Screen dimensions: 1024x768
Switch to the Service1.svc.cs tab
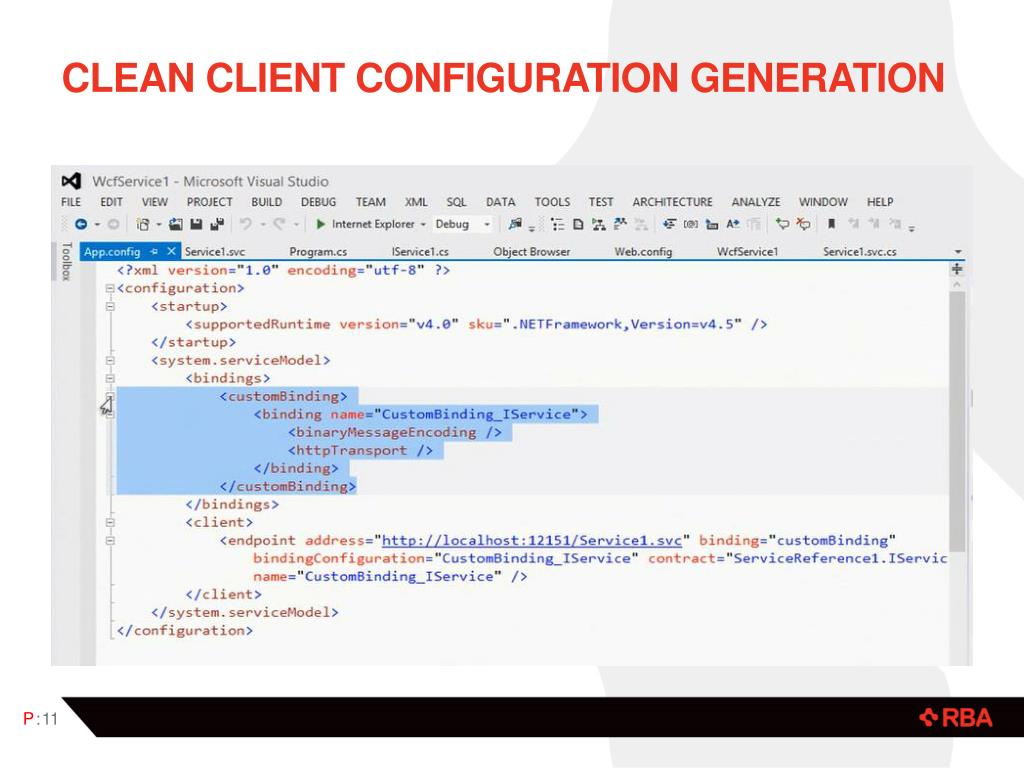pyautogui.click(x=859, y=251)
